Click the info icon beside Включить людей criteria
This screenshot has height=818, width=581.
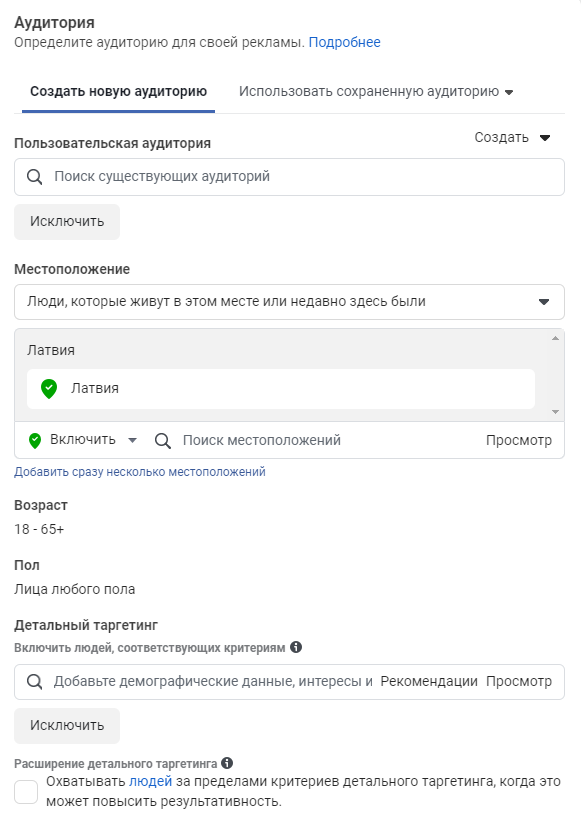(296, 647)
